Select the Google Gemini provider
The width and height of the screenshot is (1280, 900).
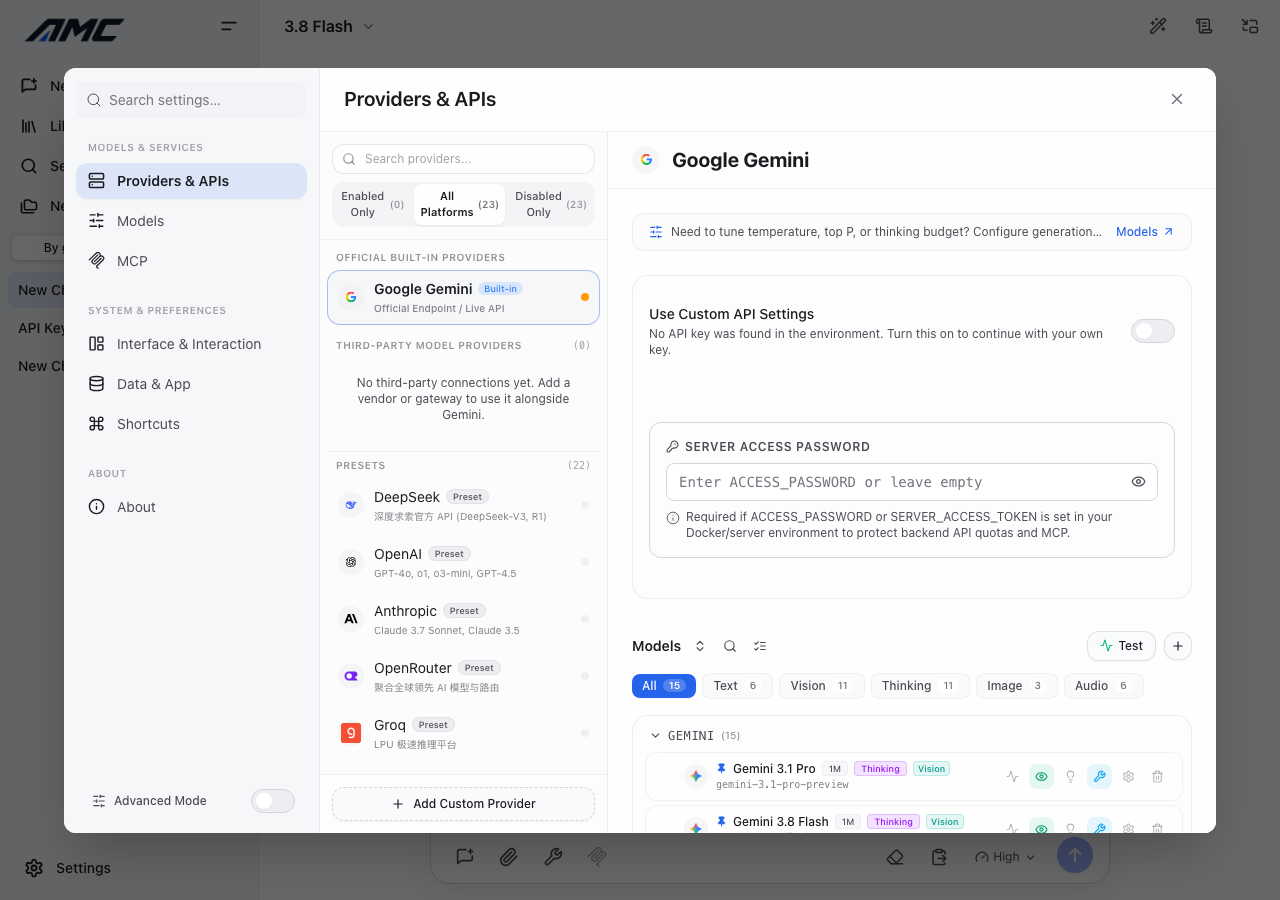click(463, 298)
